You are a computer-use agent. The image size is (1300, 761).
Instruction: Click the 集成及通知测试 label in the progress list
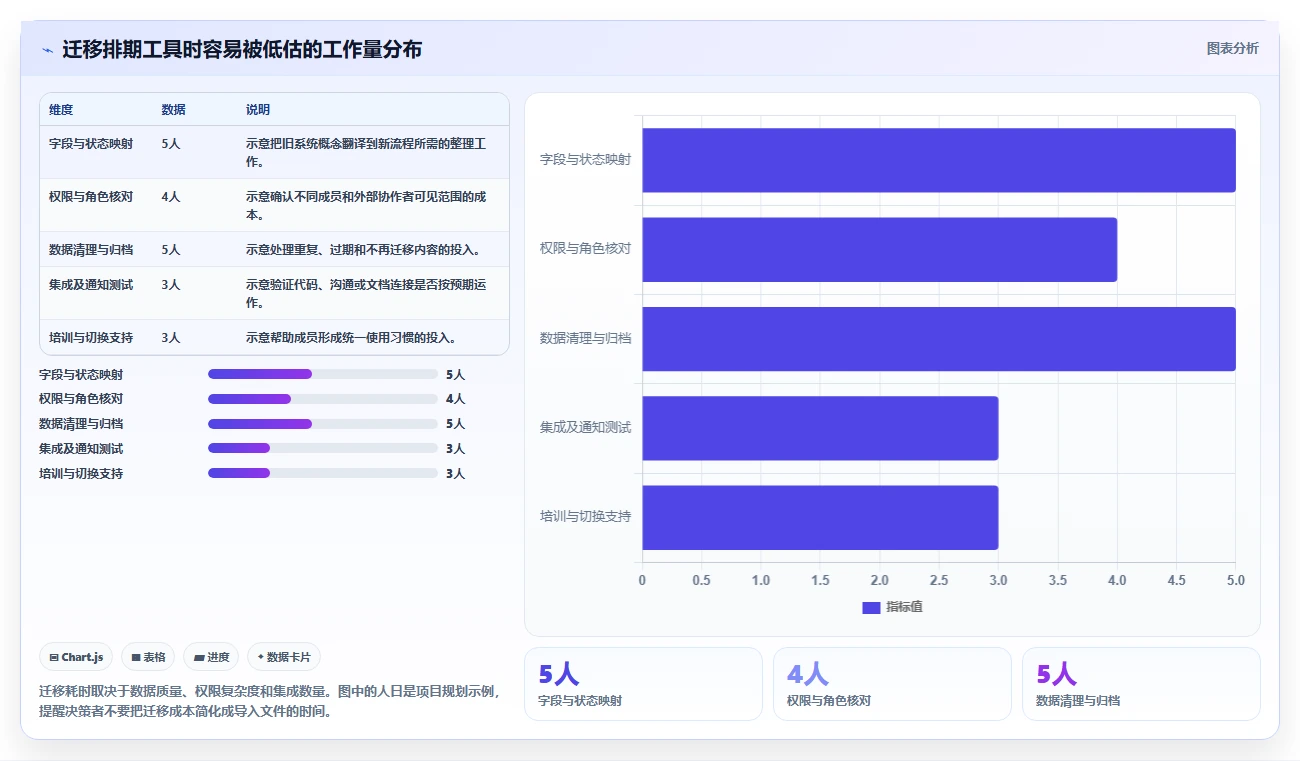[81, 449]
